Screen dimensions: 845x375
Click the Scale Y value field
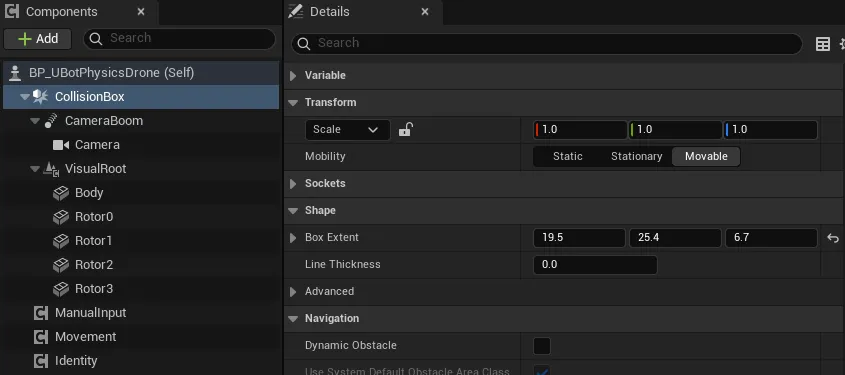tap(675, 130)
